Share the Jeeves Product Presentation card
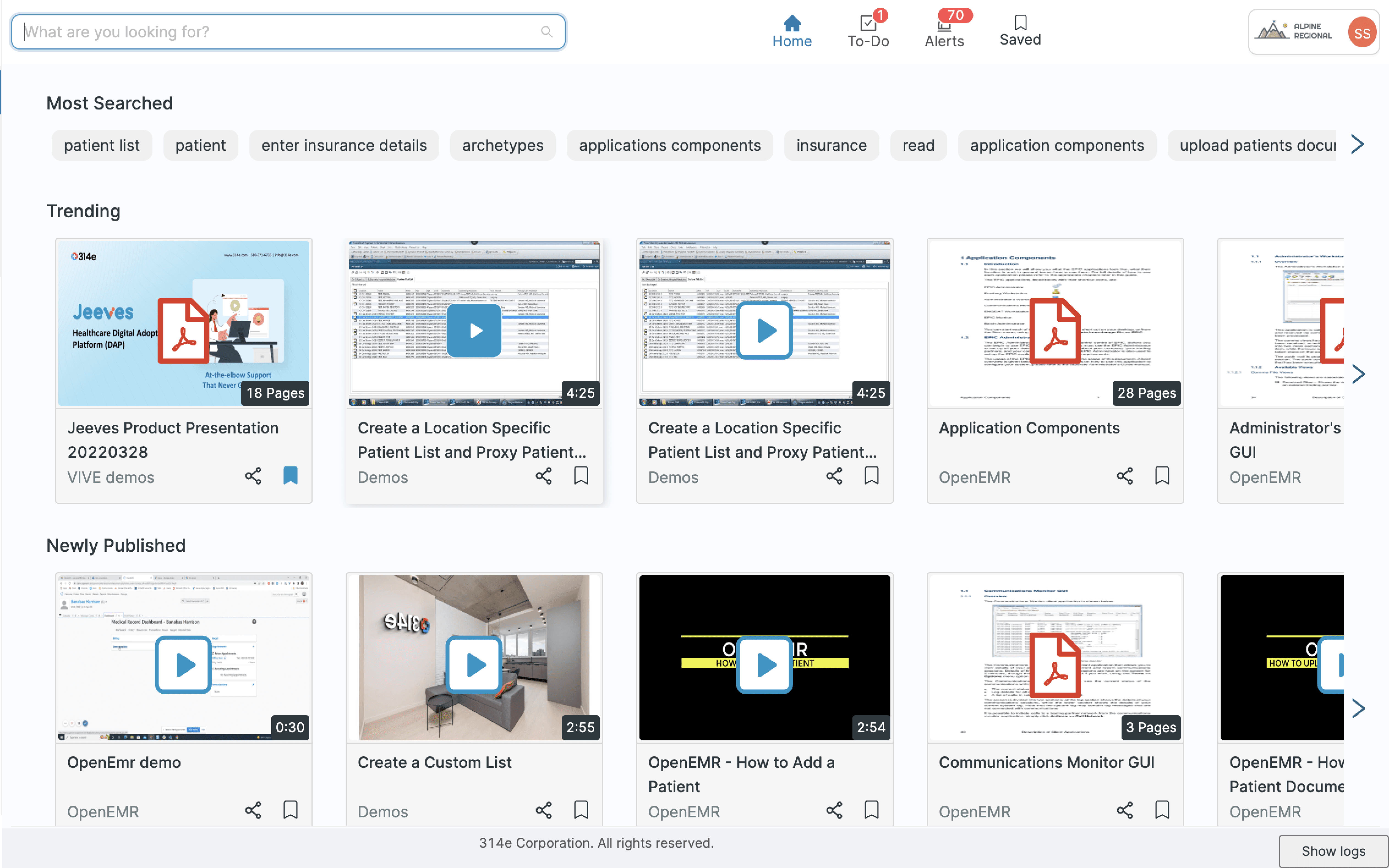Screen dimensions: 1389x868 (x=253, y=476)
